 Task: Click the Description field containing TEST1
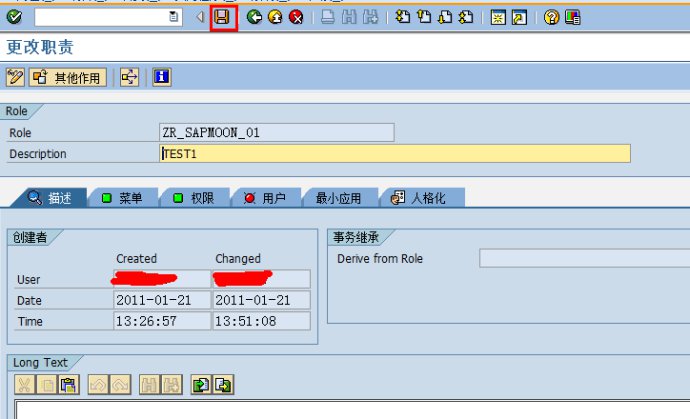click(395, 154)
